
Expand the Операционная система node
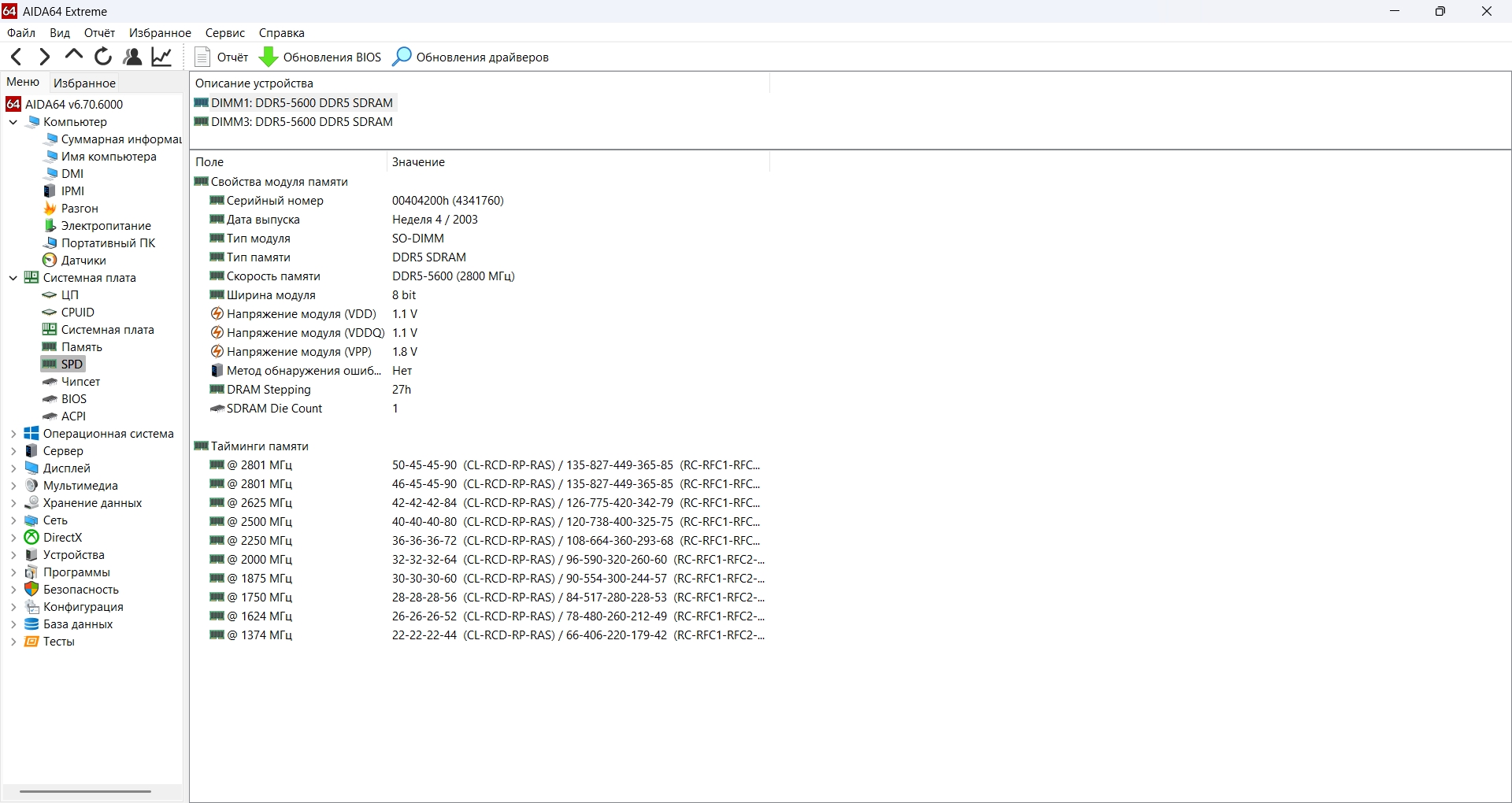pos(13,434)
